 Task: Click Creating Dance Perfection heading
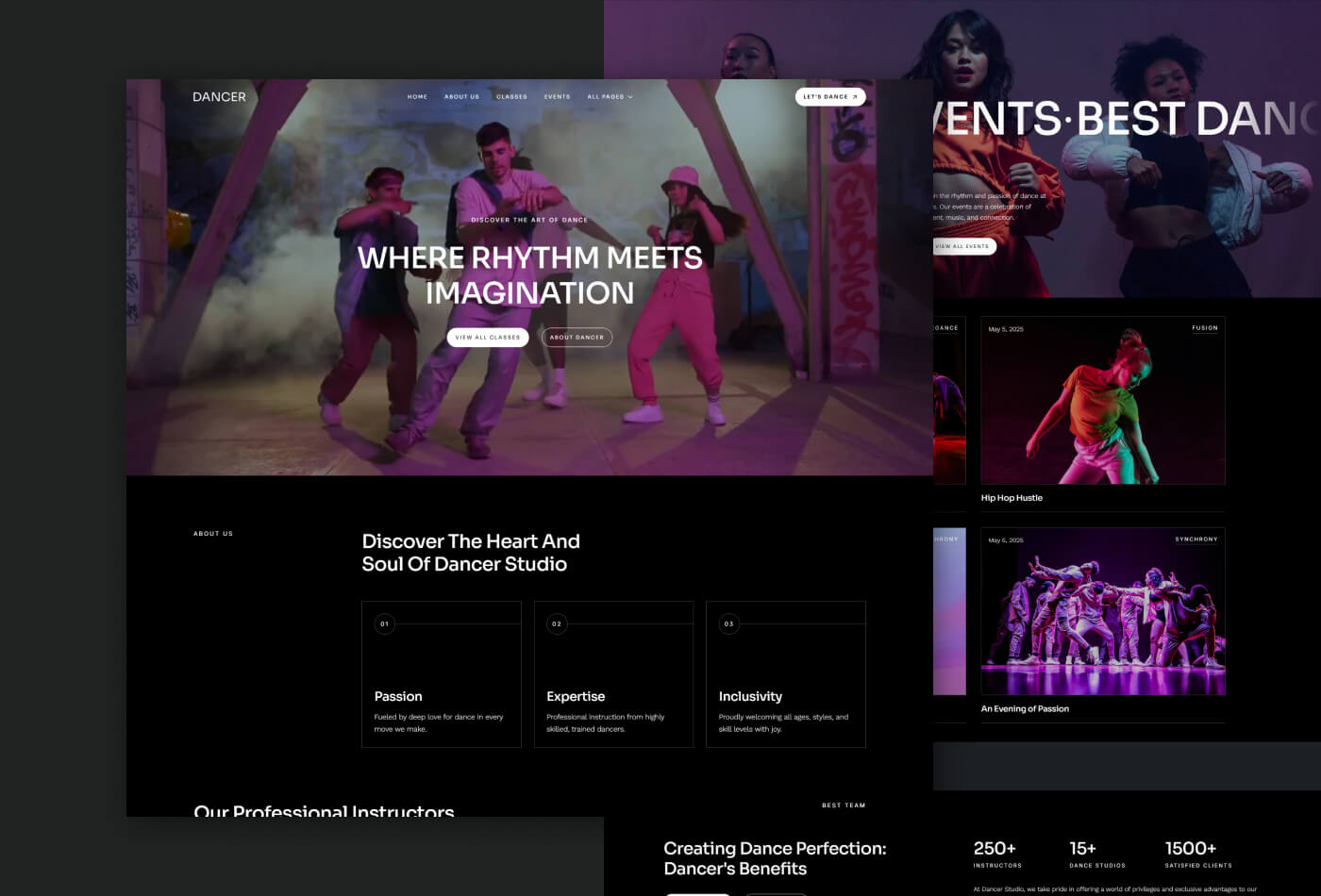coord(775,858)
